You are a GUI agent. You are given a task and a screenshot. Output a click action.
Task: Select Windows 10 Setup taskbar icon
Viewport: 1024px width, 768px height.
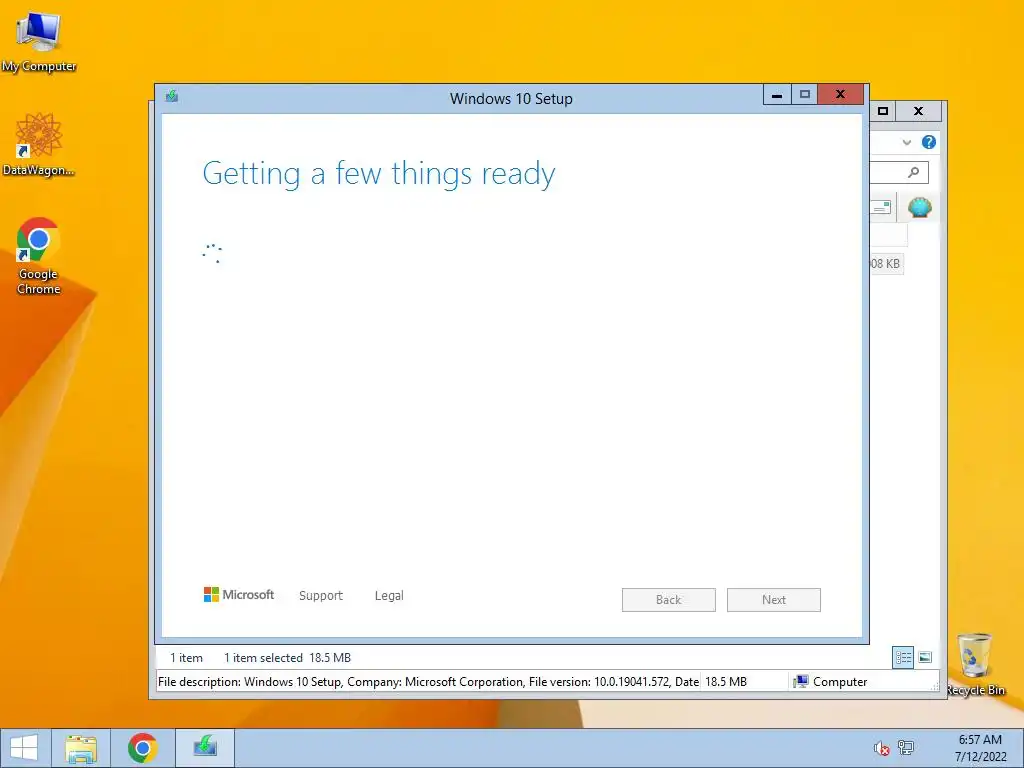pos(205,748)
